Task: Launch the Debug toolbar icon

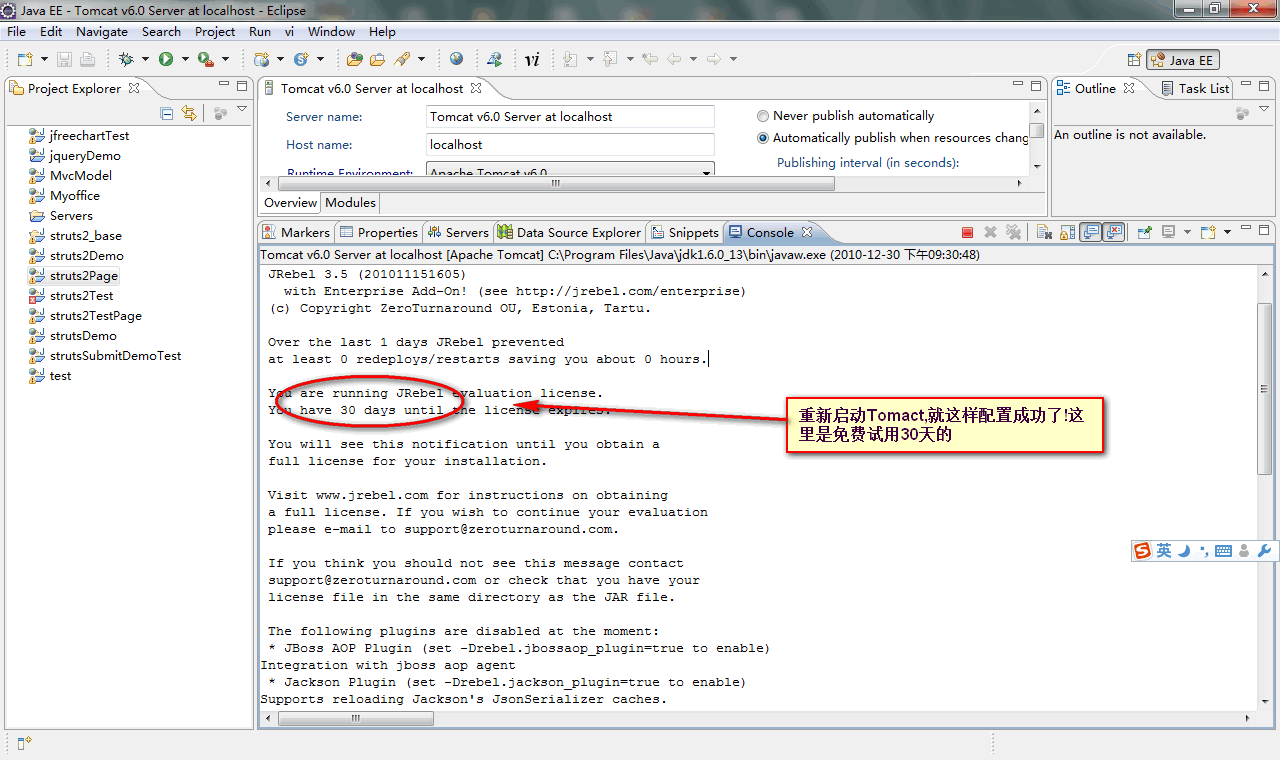Action: point(126,60)
